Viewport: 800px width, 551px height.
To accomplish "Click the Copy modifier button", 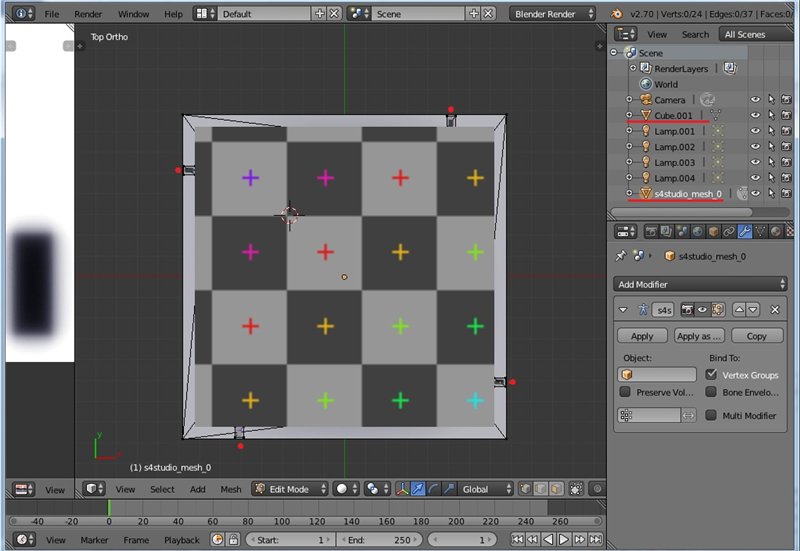I will pyautogui.click(x=757, y=336).
